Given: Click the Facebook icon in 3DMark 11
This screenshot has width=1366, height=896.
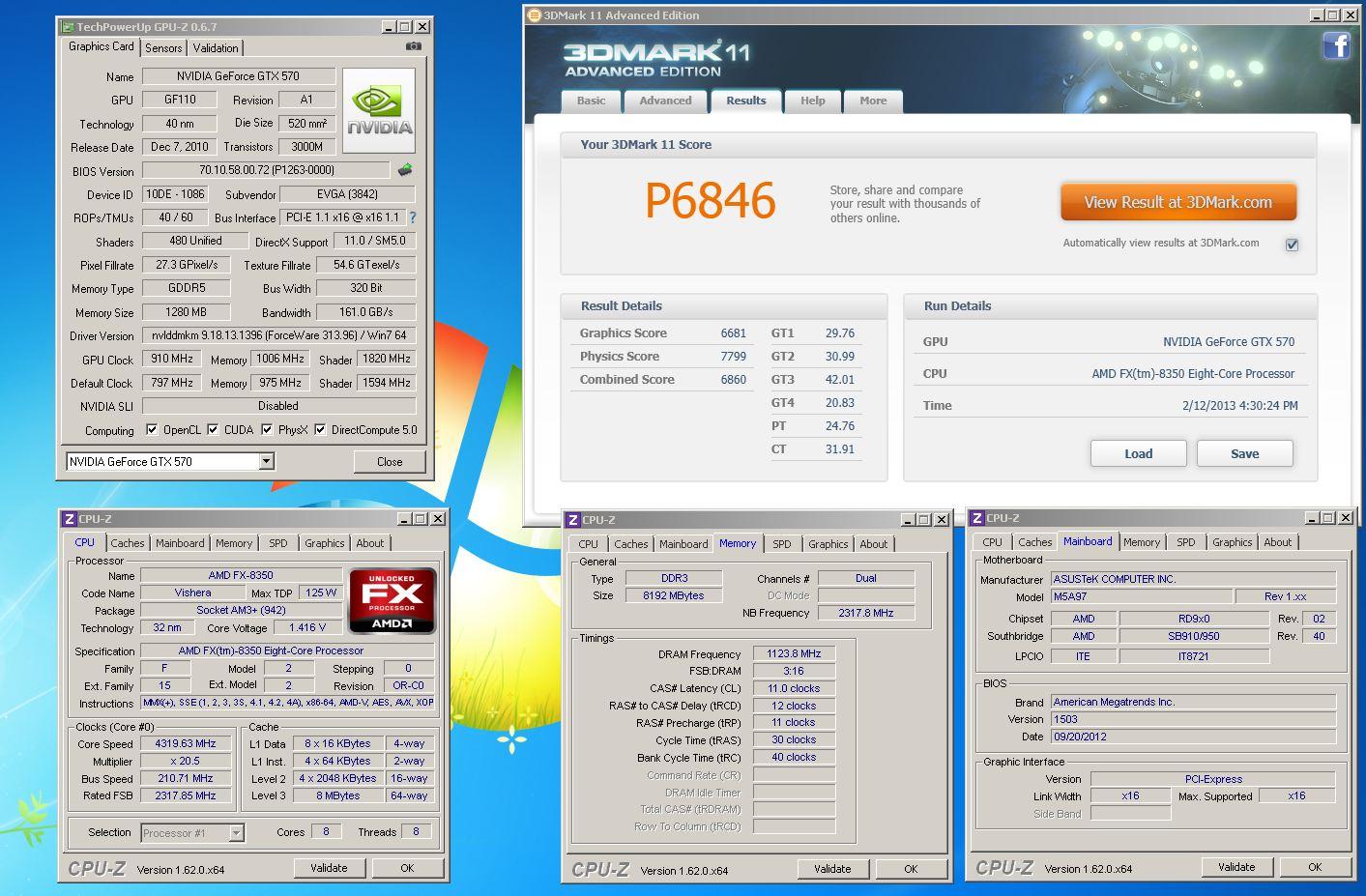Looking at the screenshot, I should point(1336,45).
